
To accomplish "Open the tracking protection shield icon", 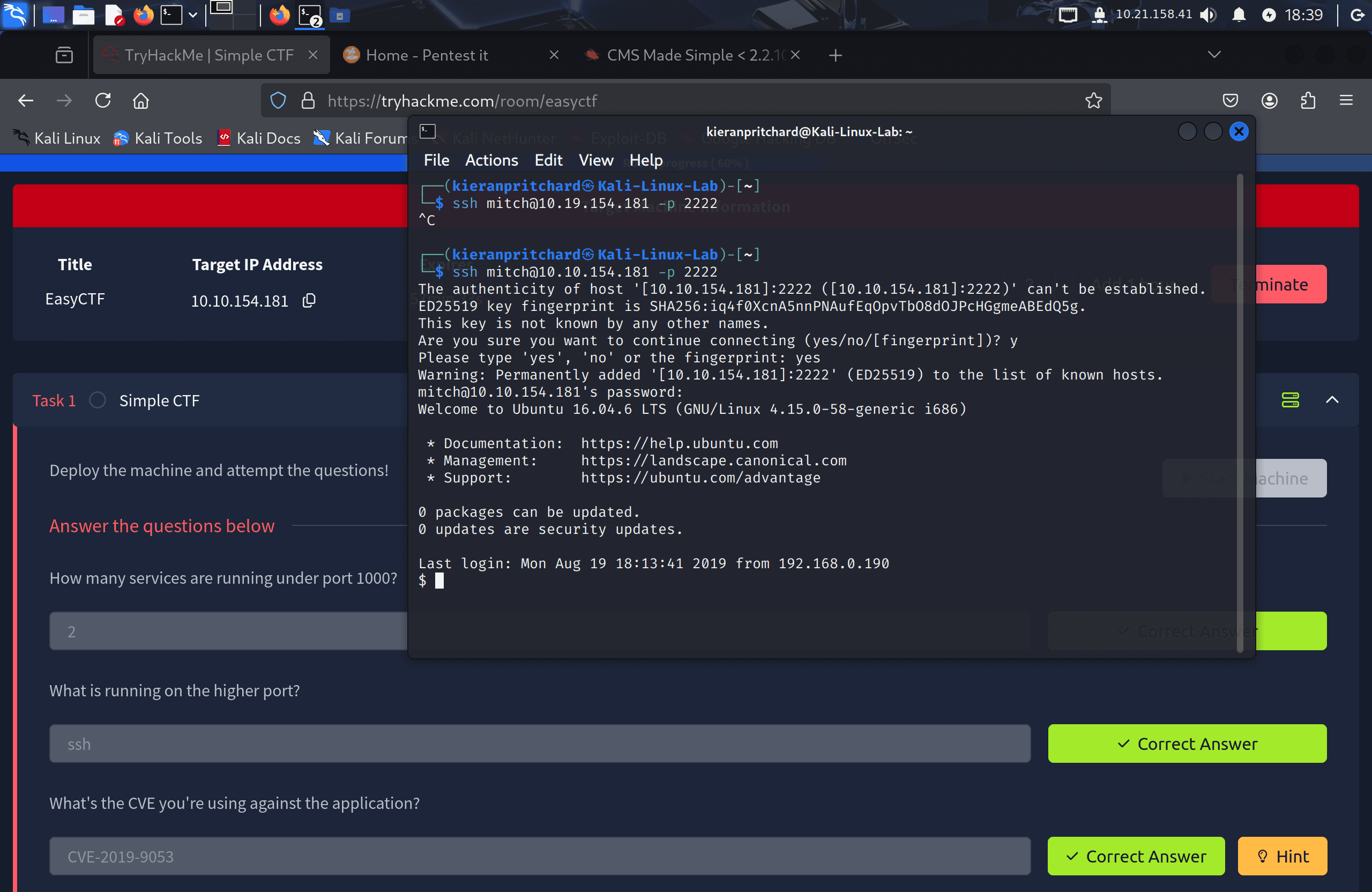I will pos(279,101).
